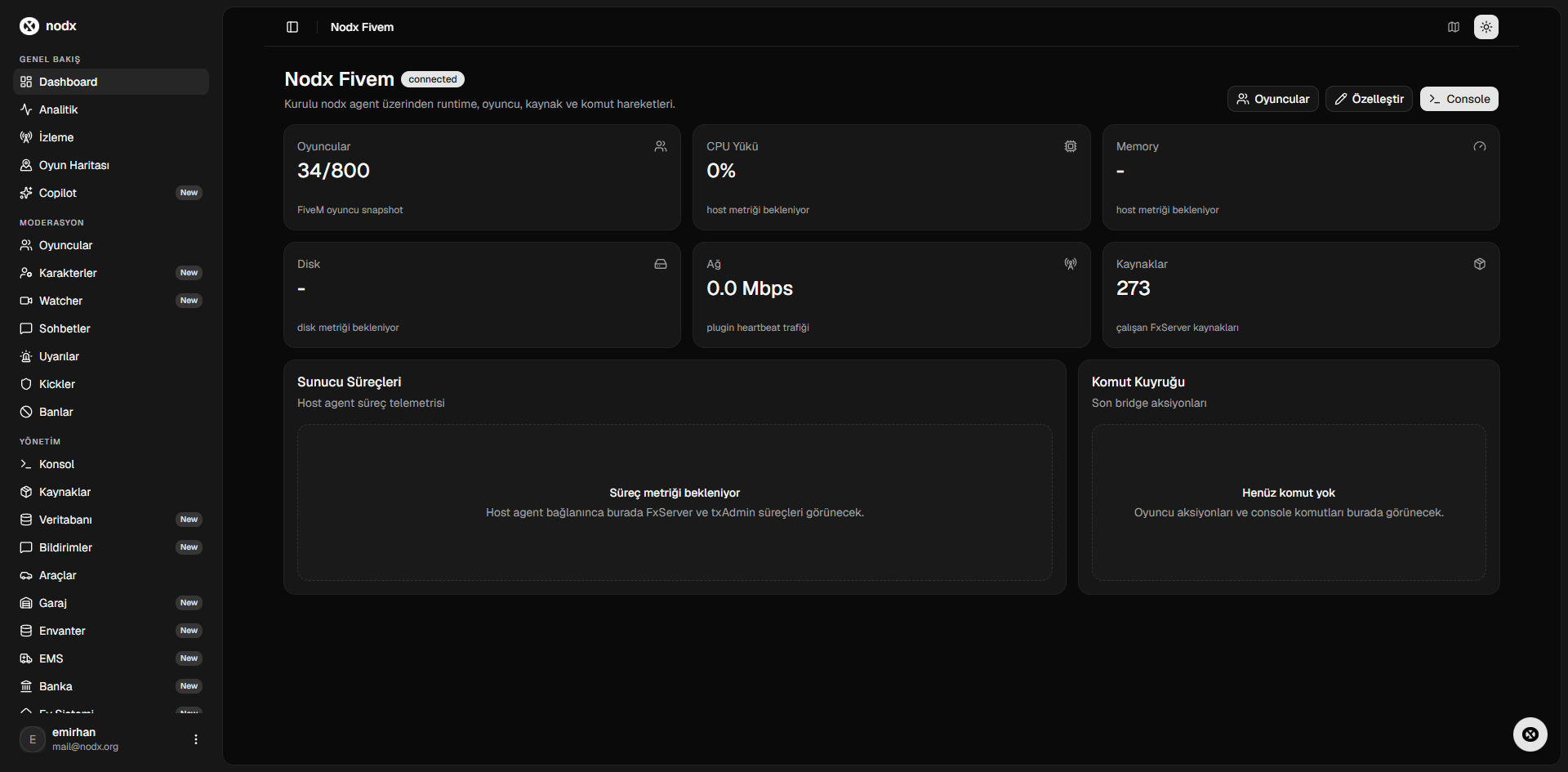The width and height of the screenshot is (1568, 772).
Task: Click the Konsol terminal icon
Action: [26, 464]
